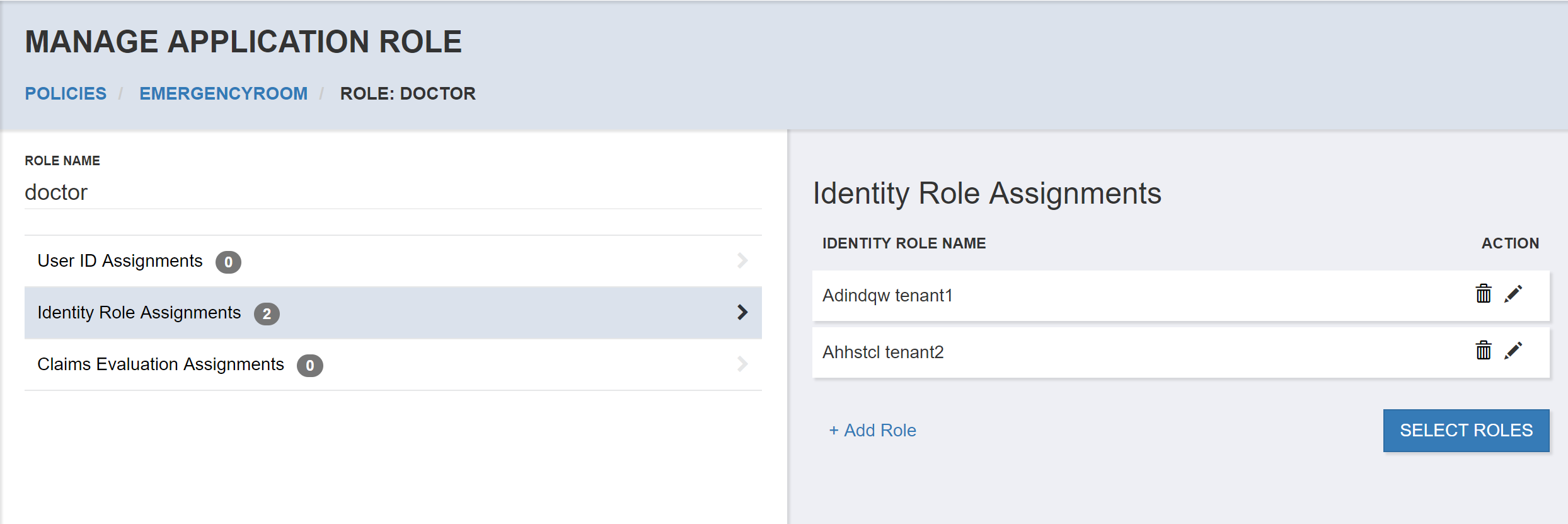Expand Claims Evaluation Assignments chevron

tap(742, 364)
